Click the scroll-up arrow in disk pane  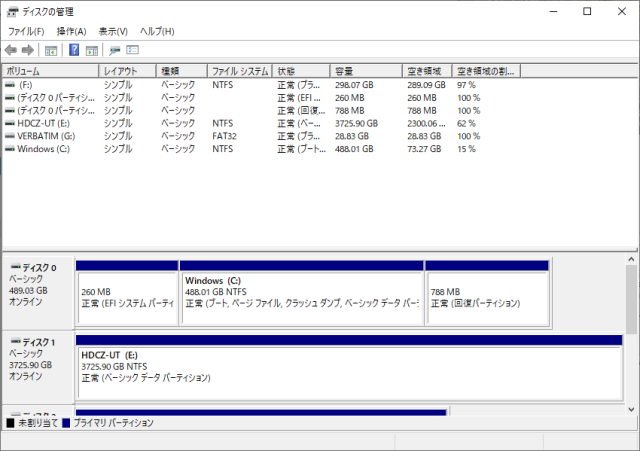[x=631, y=259]
